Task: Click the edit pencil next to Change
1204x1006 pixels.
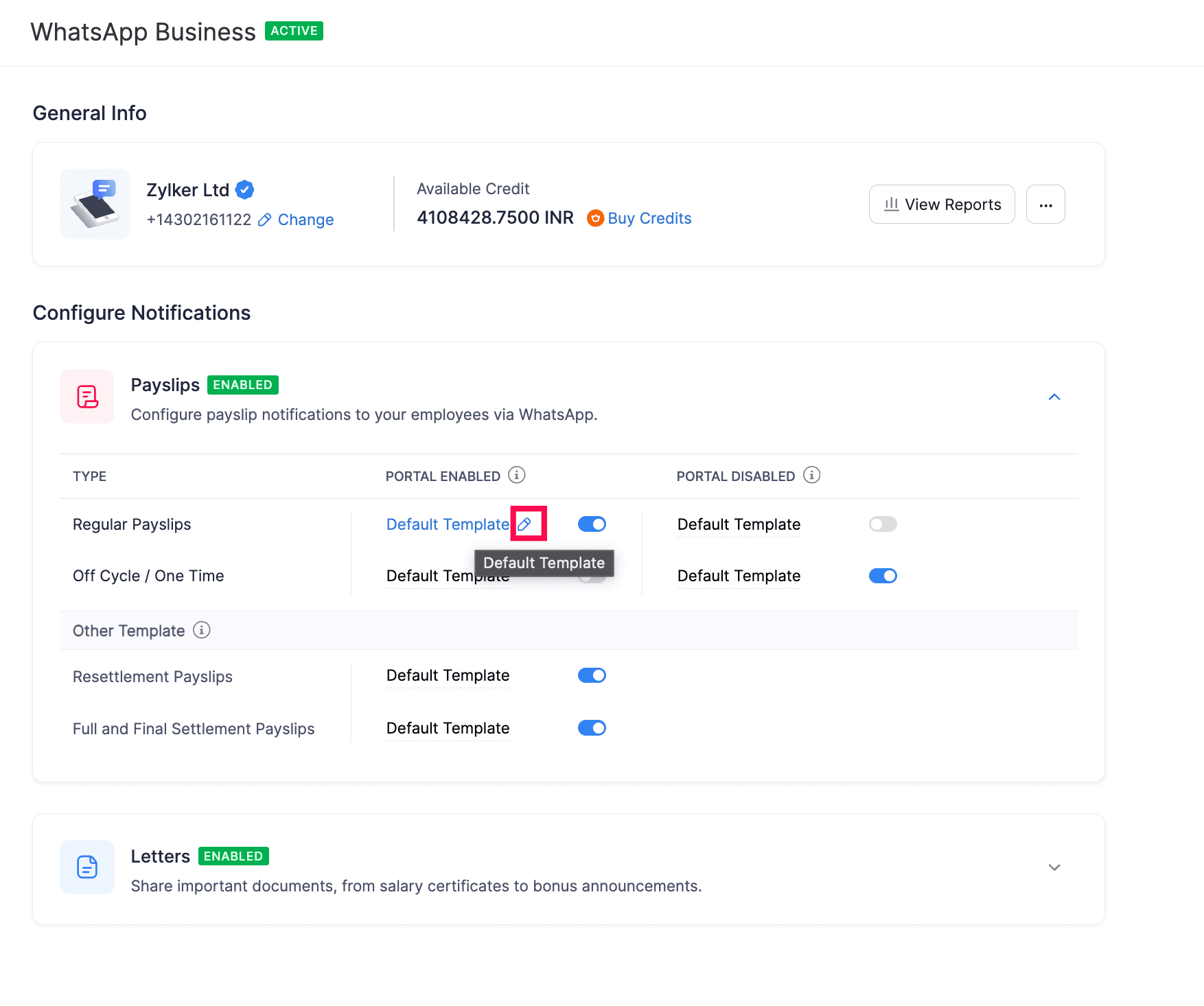Action: (266, 220)
